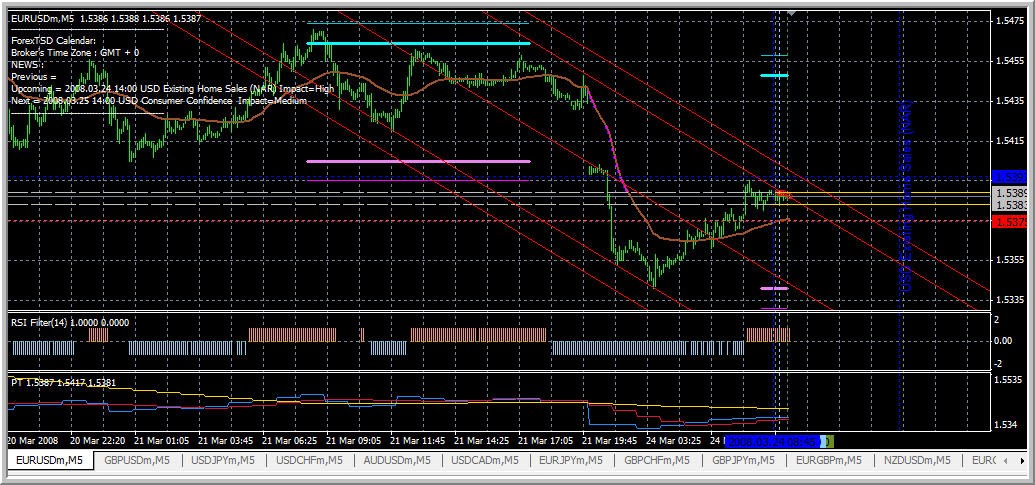Click the 0.00 value on RSI scale
The height and width of the screenshot is (485, 1035).
point(1003,340)
